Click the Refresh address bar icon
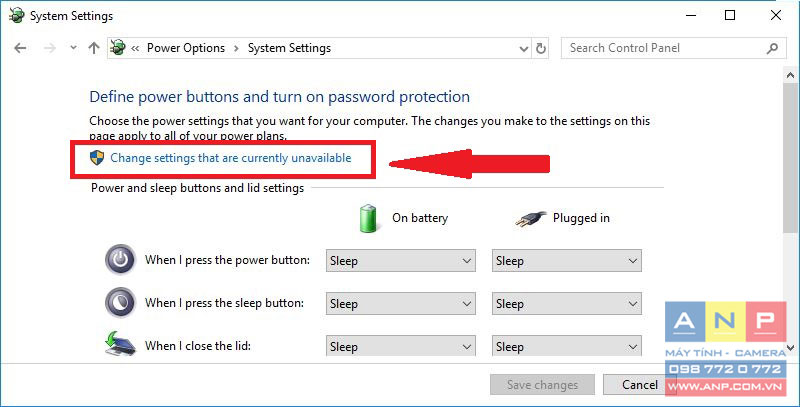Screen dimensions: 800x407 (540, 48)
